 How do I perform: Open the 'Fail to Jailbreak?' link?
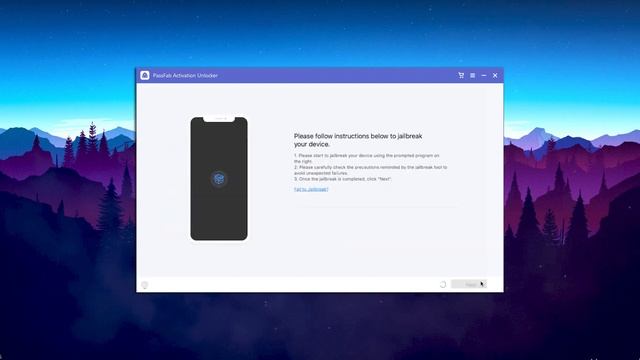pos(311,189)
